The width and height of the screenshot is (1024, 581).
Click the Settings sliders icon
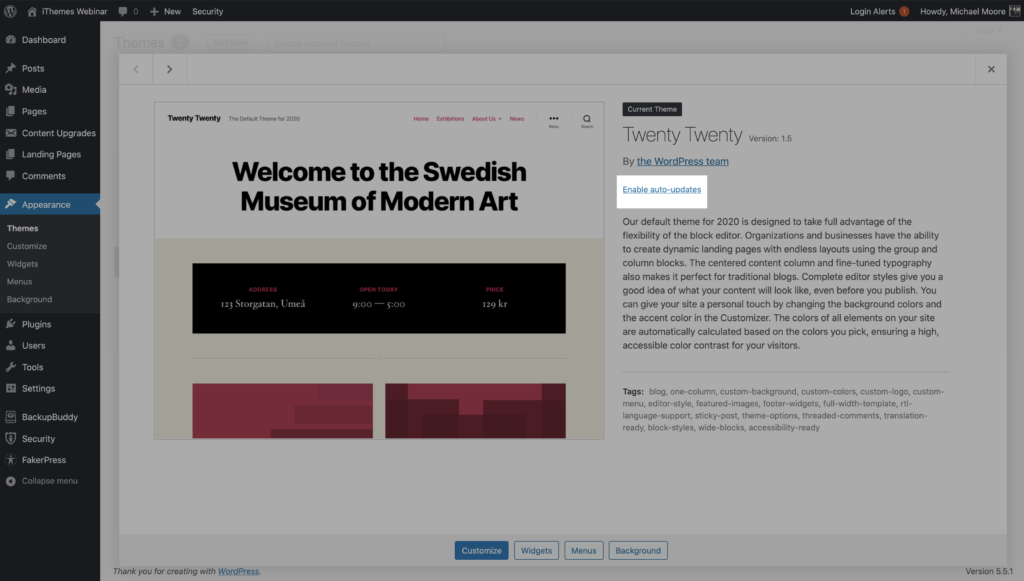pyautogui.click(x=10, y=388)
